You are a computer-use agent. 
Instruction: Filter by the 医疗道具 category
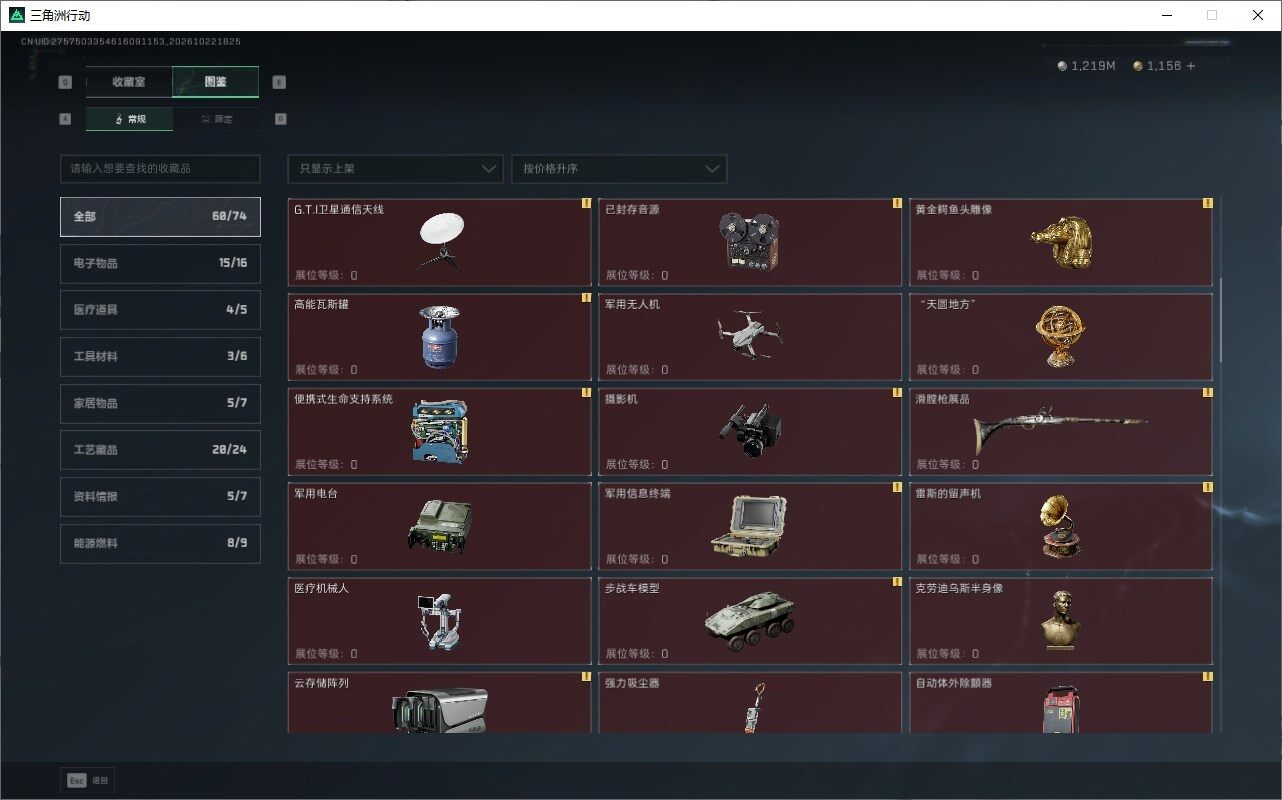click(160, 310)
